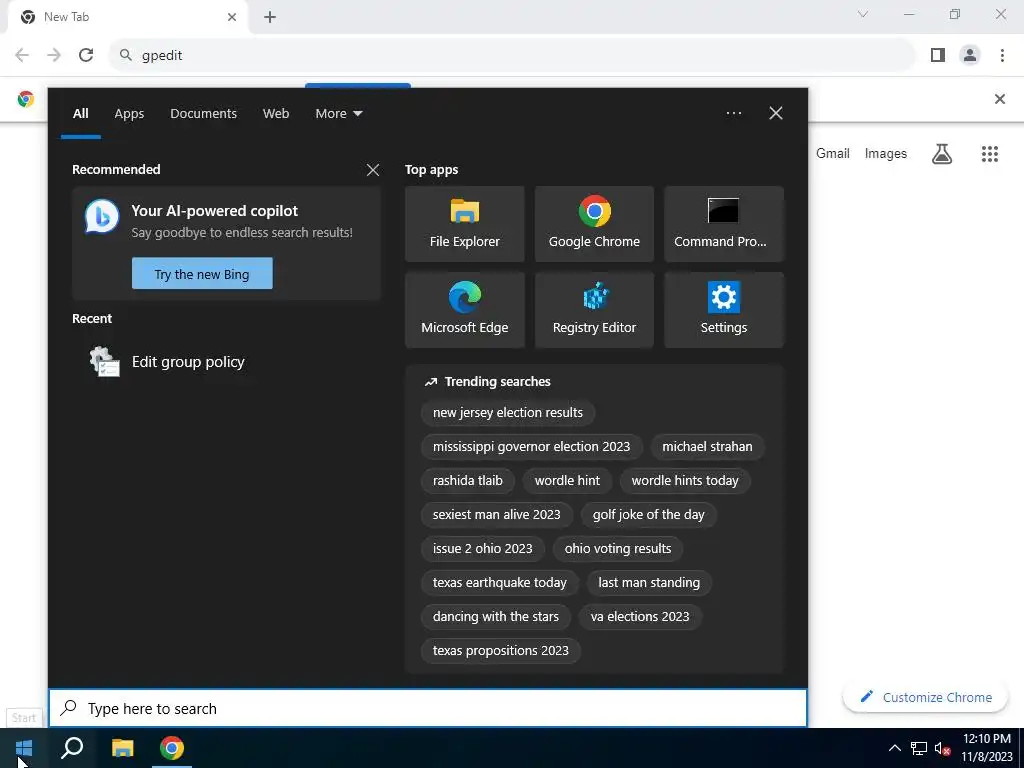
Task: Go back in Chrome
Action: pos(22,55)
